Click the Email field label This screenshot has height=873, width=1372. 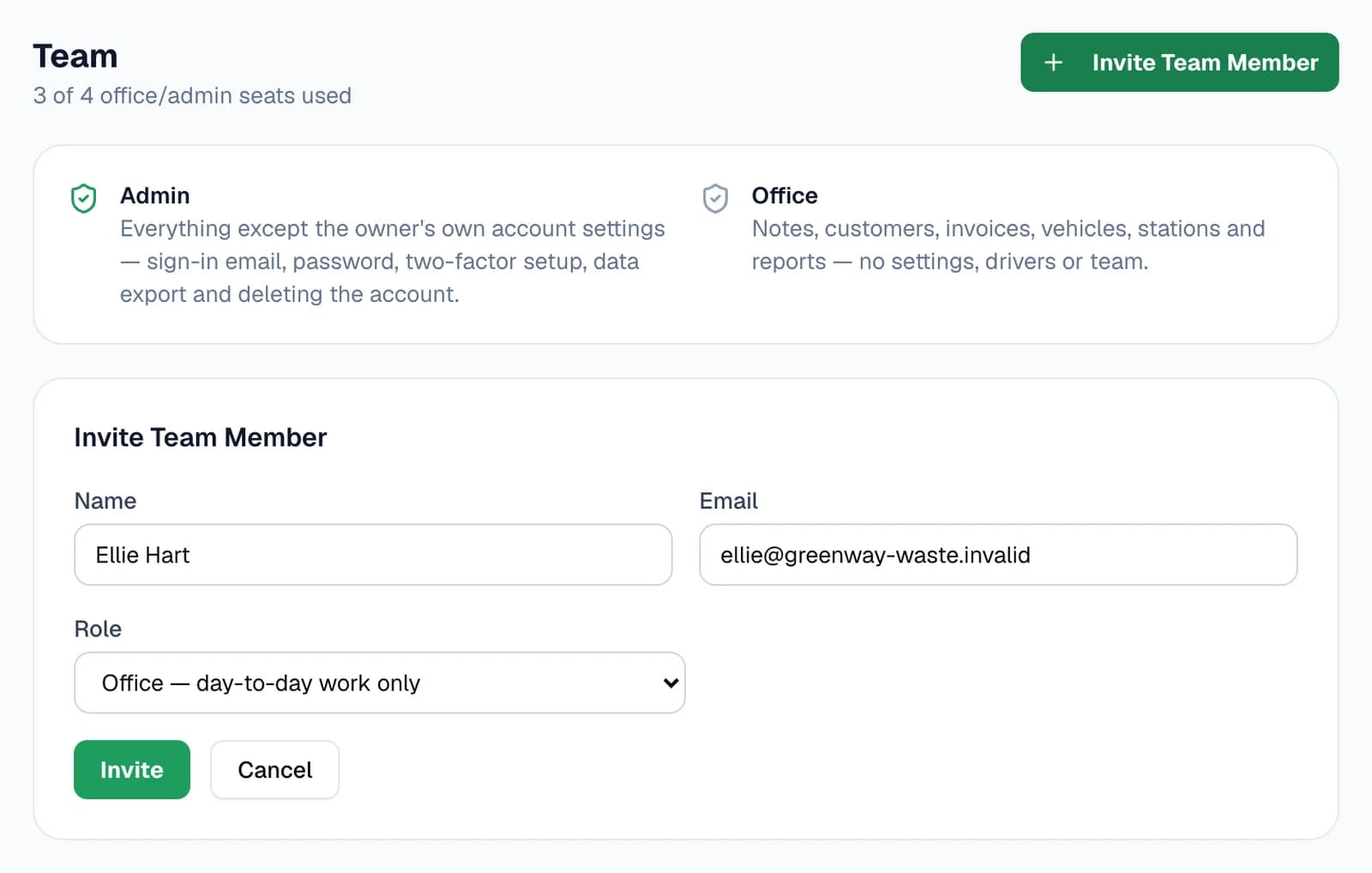pos(729,501)
